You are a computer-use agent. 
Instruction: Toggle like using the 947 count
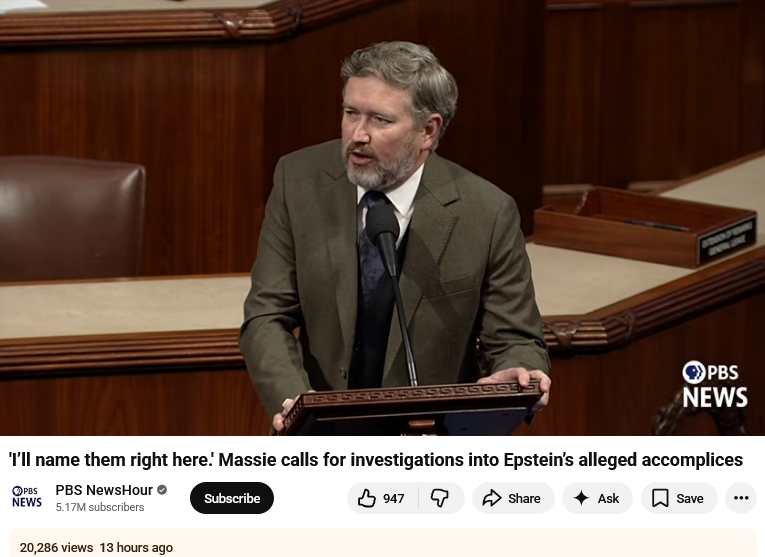[x=394, y=498]
